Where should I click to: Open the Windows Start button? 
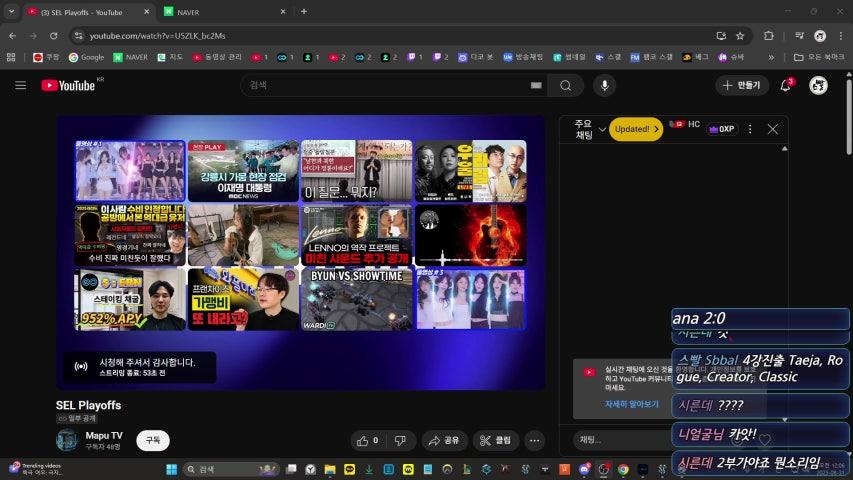(171, 469)
